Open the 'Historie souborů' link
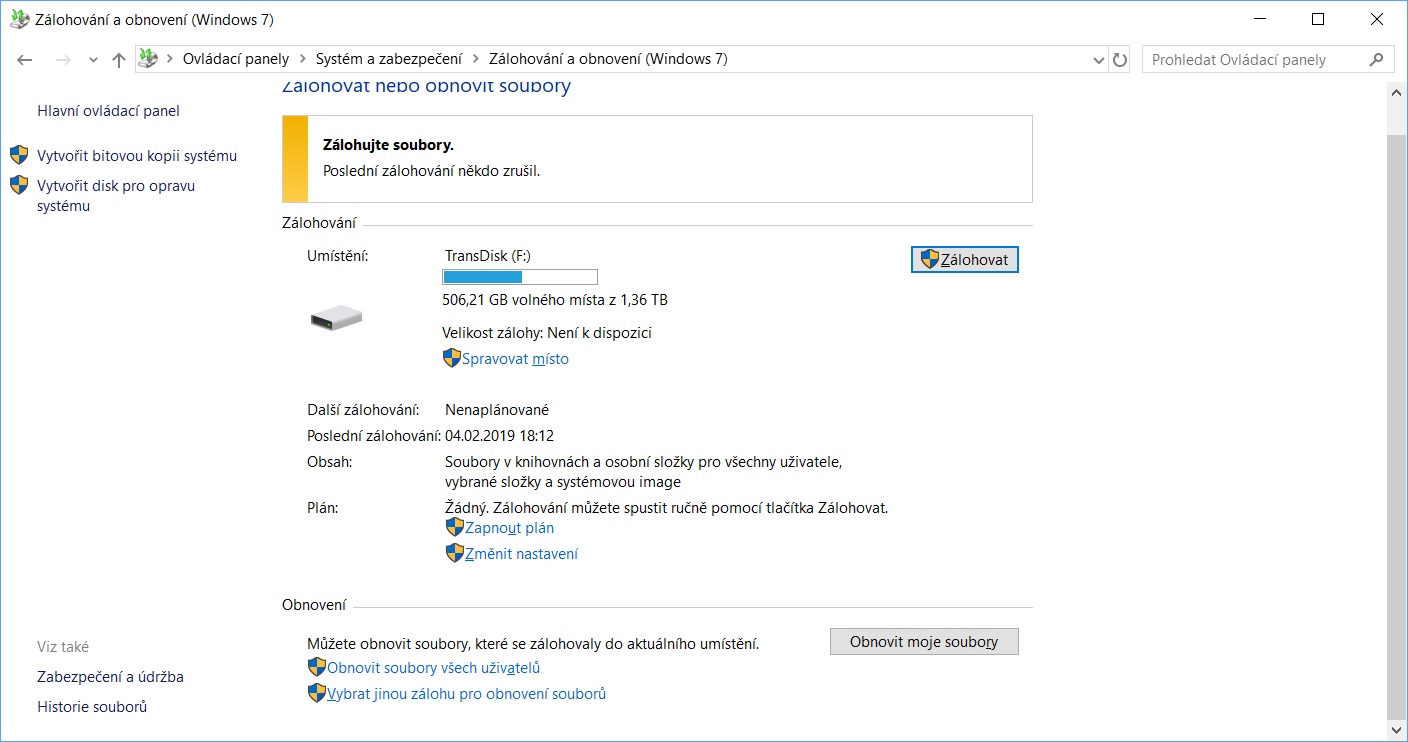The image size is (1408, 742). [x=92, y=707]
